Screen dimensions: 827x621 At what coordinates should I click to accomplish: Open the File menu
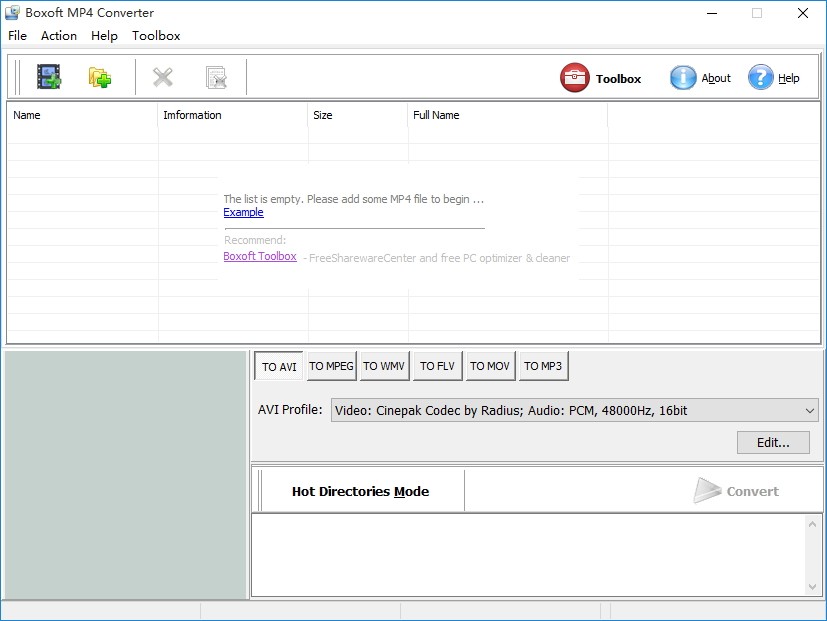(17, 35)
